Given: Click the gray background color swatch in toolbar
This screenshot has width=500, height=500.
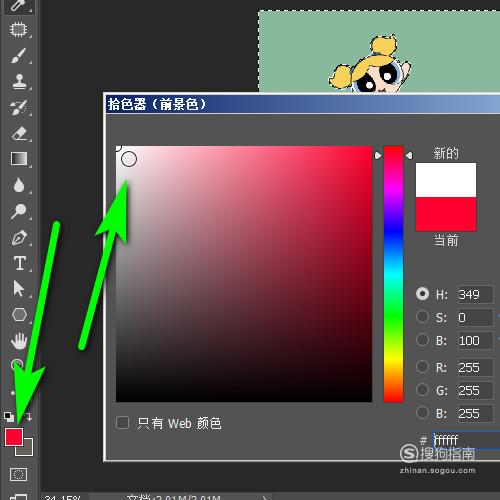Looking at the screenshot, I should point(27,450).
